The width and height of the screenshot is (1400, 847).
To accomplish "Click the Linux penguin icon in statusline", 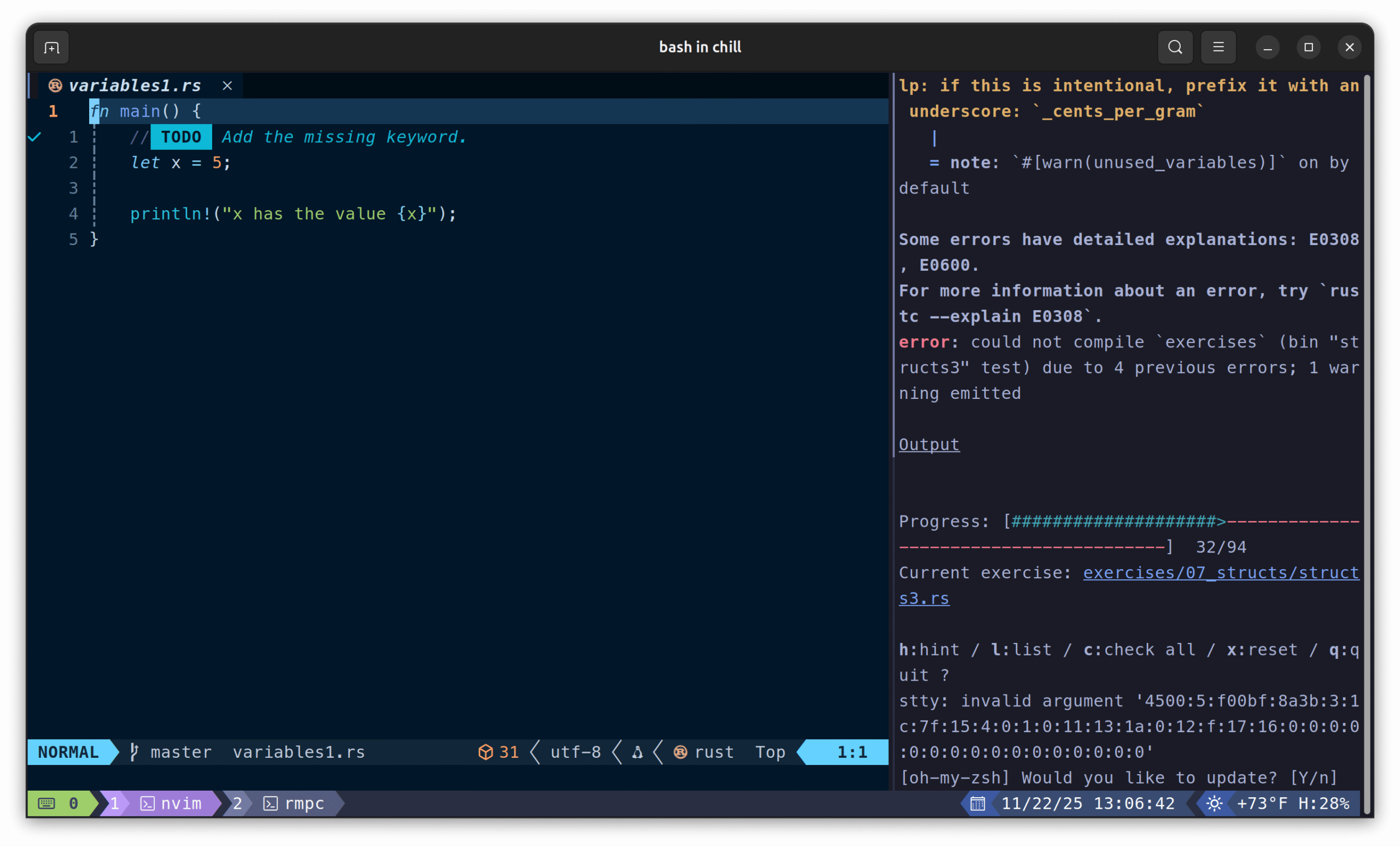I will (638, 752).
